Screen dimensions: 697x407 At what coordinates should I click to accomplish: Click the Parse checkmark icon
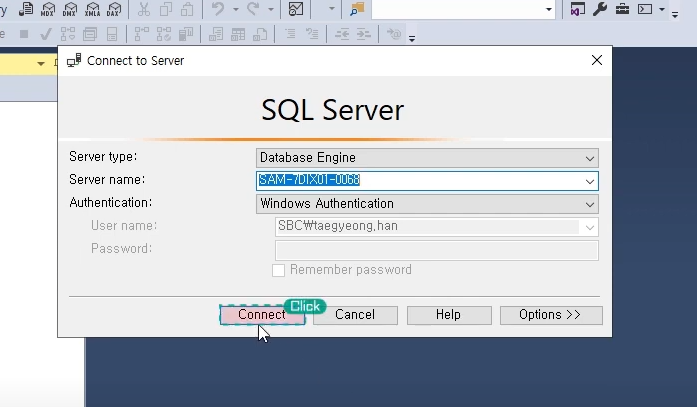pyautogui.click(x=45, y=34)
